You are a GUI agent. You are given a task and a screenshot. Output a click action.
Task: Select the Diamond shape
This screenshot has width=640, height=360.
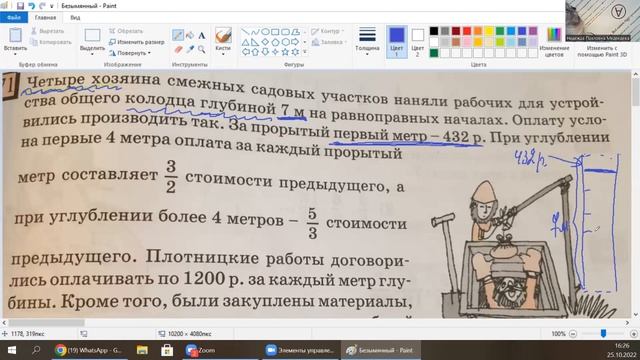(265, 42)
